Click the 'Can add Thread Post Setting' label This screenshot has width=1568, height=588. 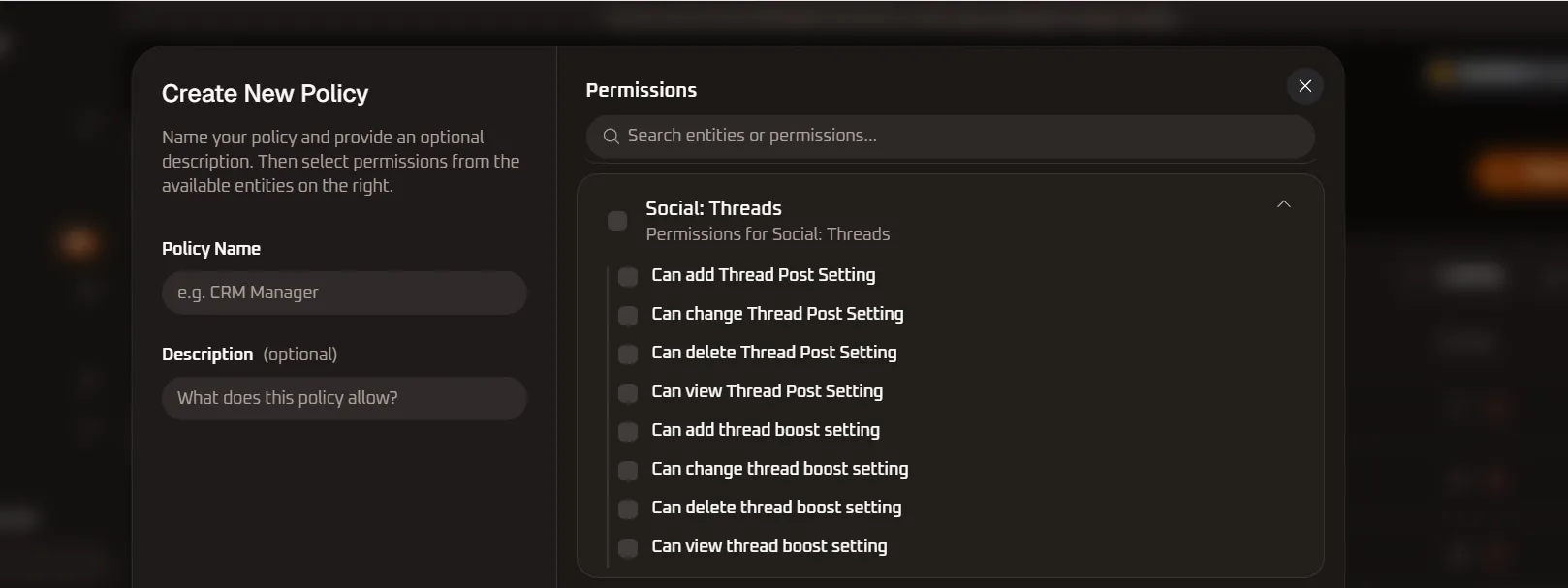pos(763,275)
